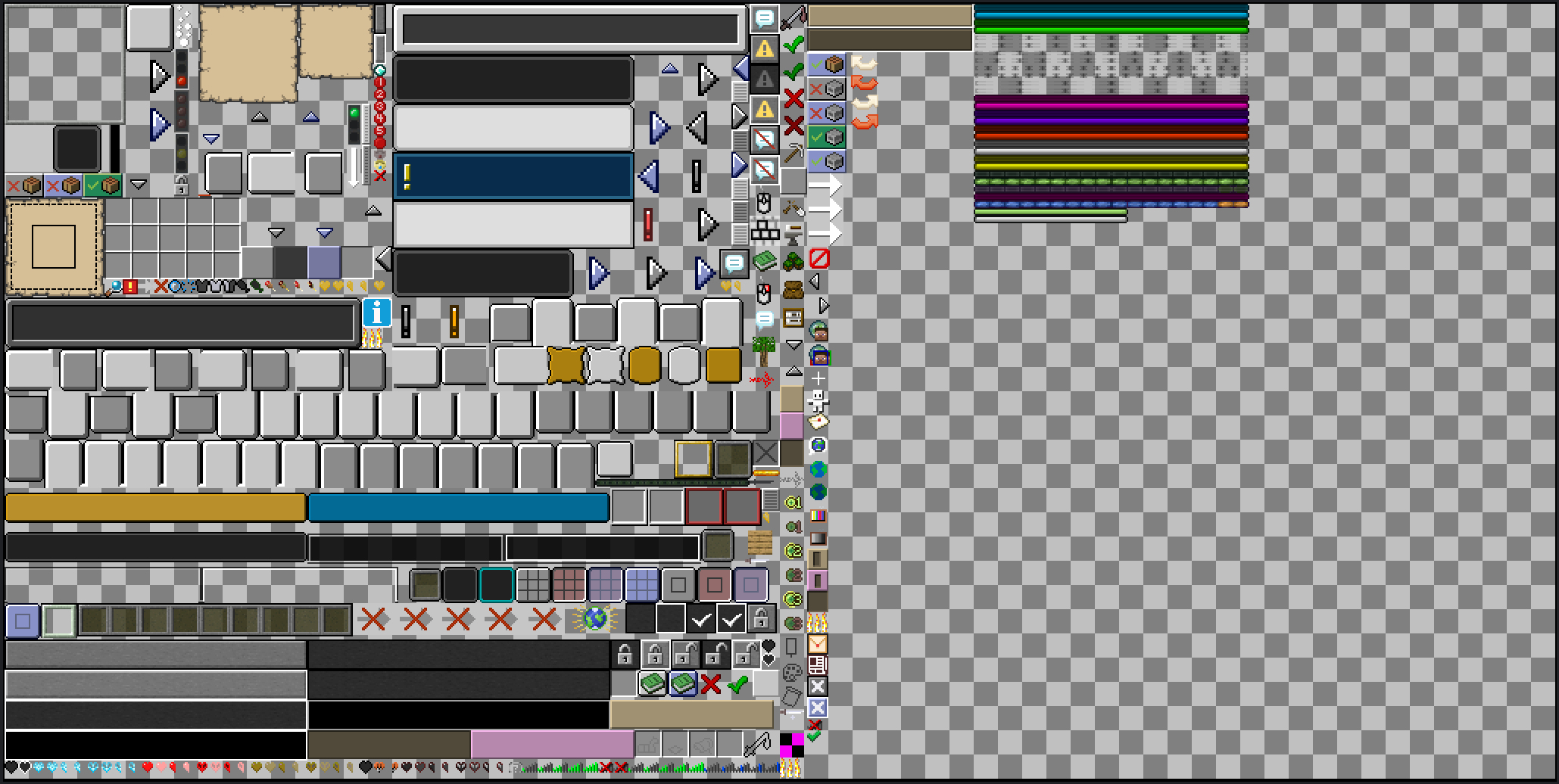
Task: Click the closed padlock on dark tile
Action: tap(625, 655)
